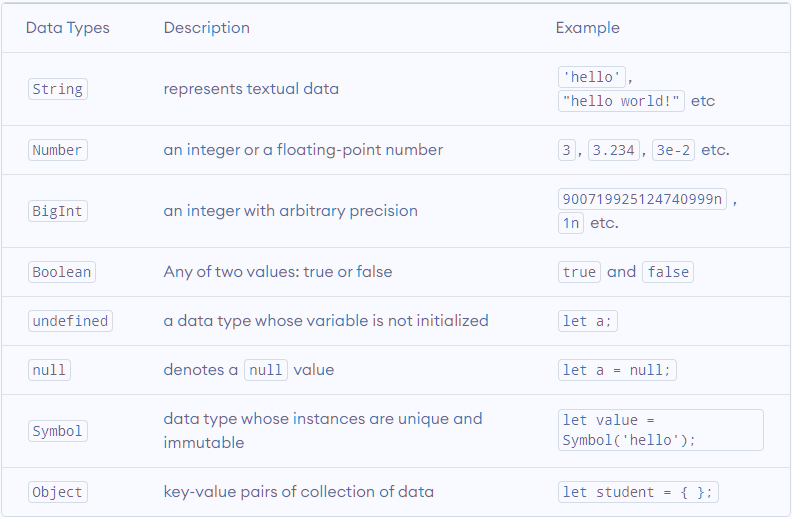Screen dimensions: 792x517
Task: Click the let a = null; example
Action: pos(617,370)
